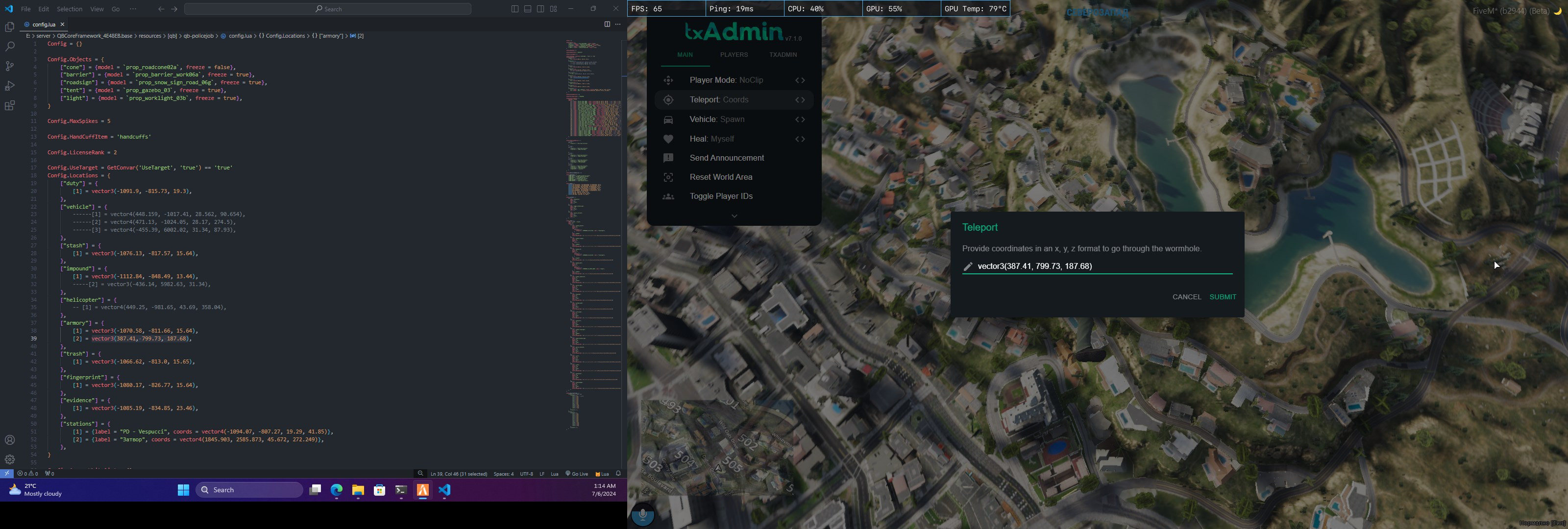Click CANCEL in the Teleport dialog
1568x529 pixels.
[x=1186, y=297]
